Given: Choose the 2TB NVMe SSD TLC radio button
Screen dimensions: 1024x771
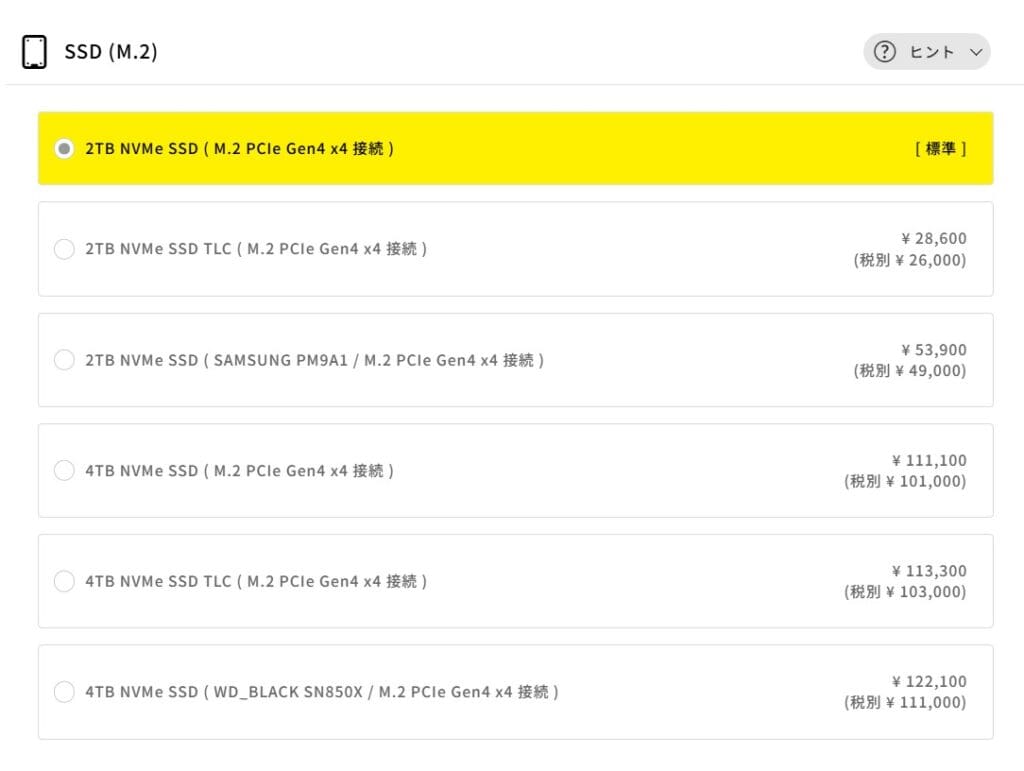Looking at the screenshot, I should (64, 249).
